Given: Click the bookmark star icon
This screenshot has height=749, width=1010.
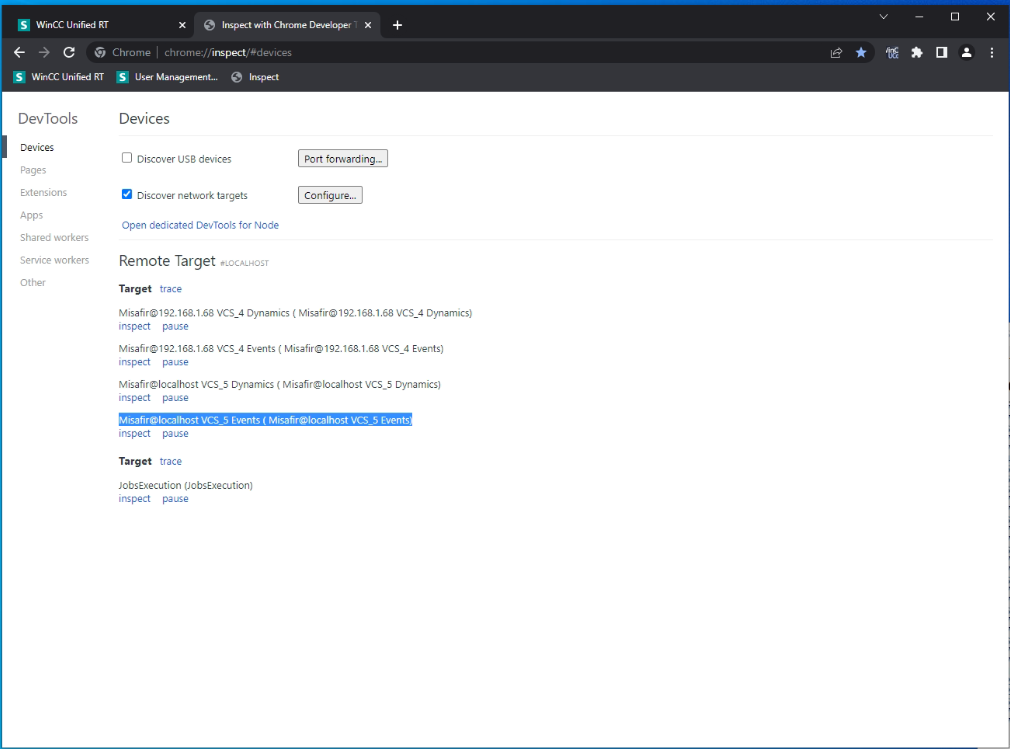Looking at the screenshot, I should 861,53.
